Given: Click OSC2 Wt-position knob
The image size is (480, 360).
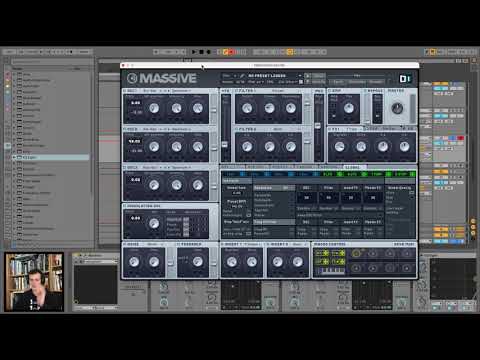Looking at the screenshot, I should coord(154,147).
